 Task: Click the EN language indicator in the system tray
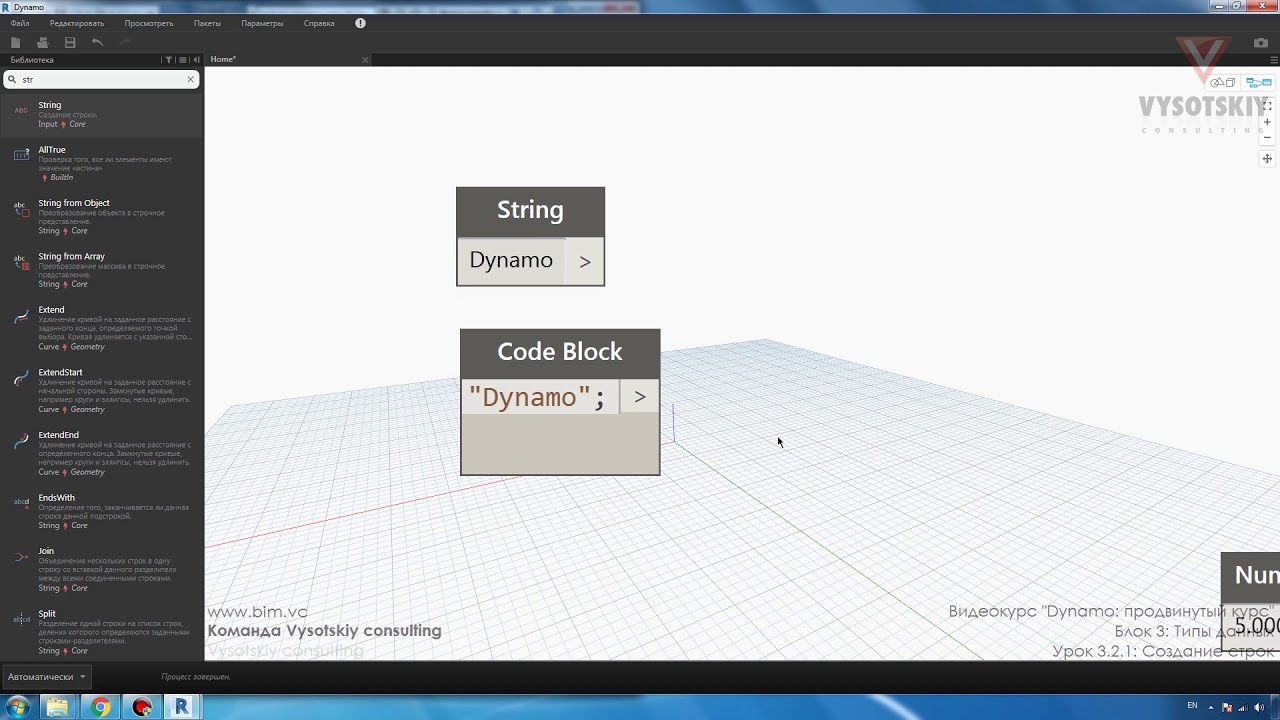tap(1192, 705)
